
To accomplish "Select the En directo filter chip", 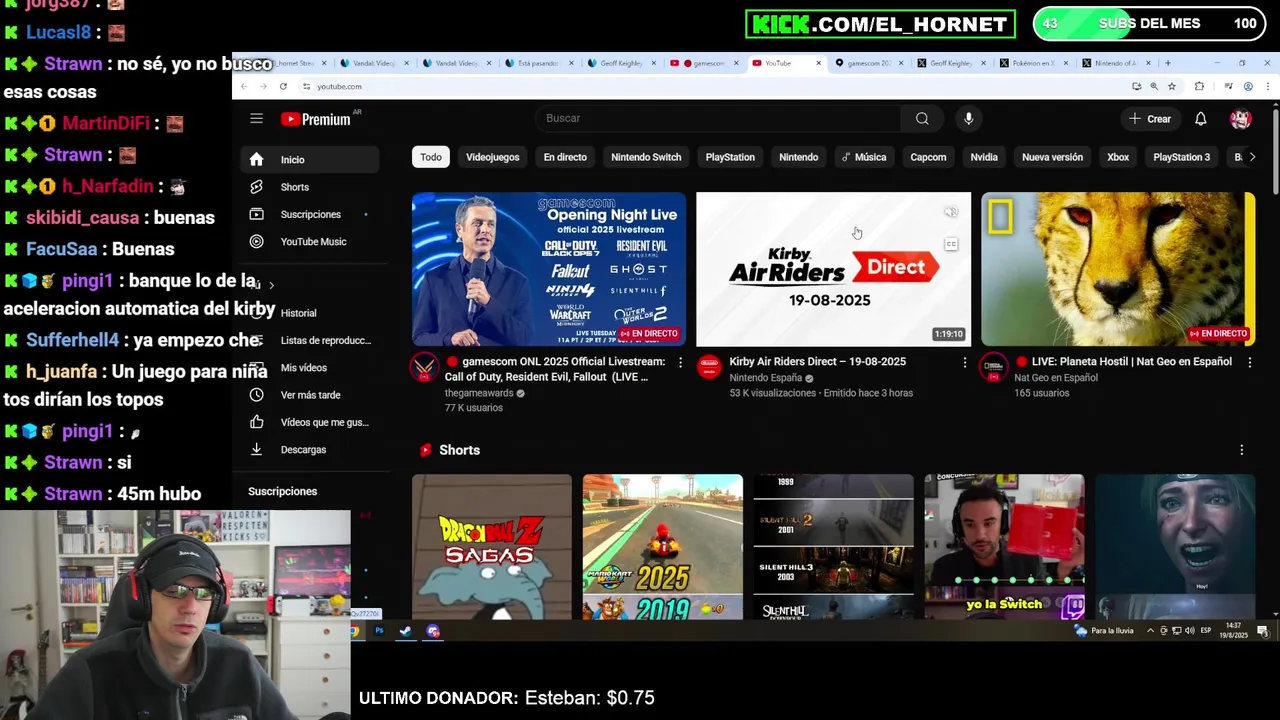I will [x=565, y=157].
